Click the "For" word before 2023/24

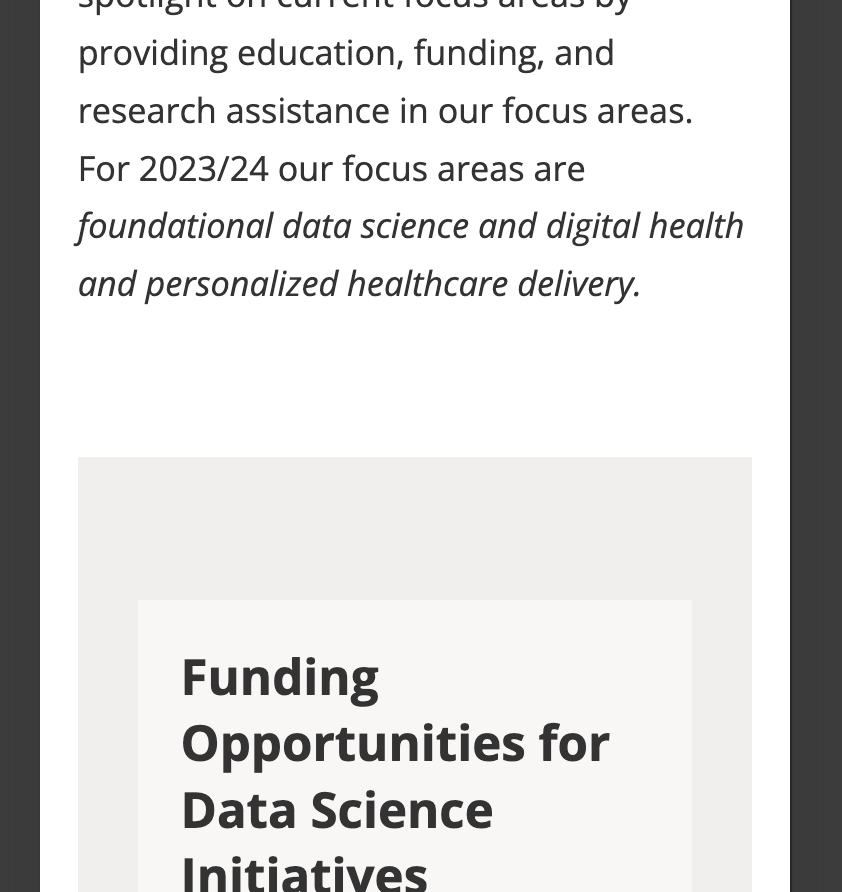coord(103,168)
